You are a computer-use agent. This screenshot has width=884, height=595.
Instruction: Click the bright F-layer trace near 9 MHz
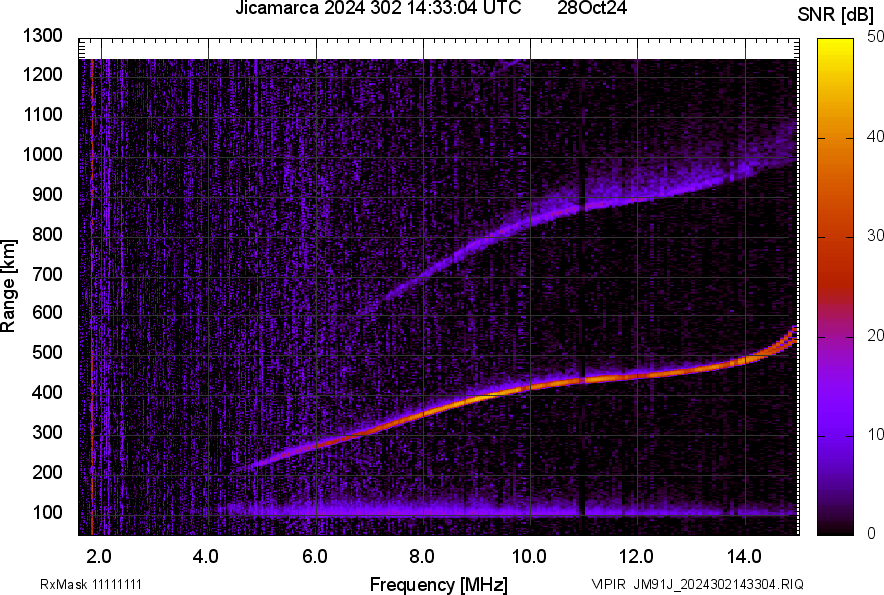pos(477,399)
